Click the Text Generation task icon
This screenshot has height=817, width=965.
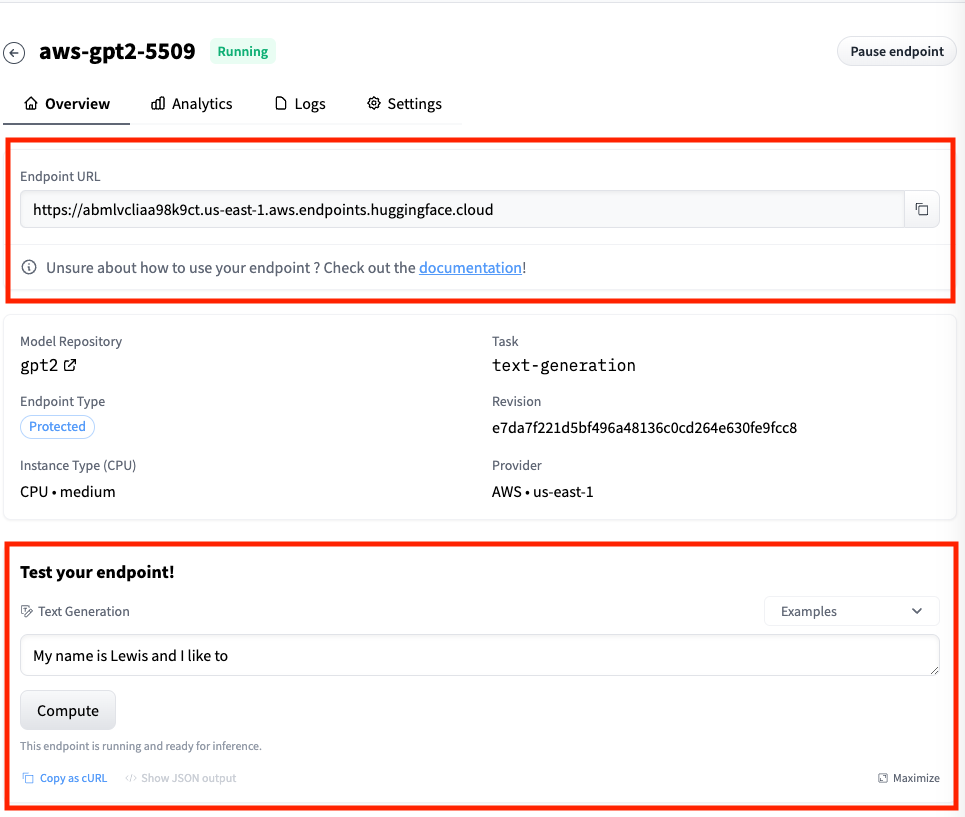click(27, 611)
